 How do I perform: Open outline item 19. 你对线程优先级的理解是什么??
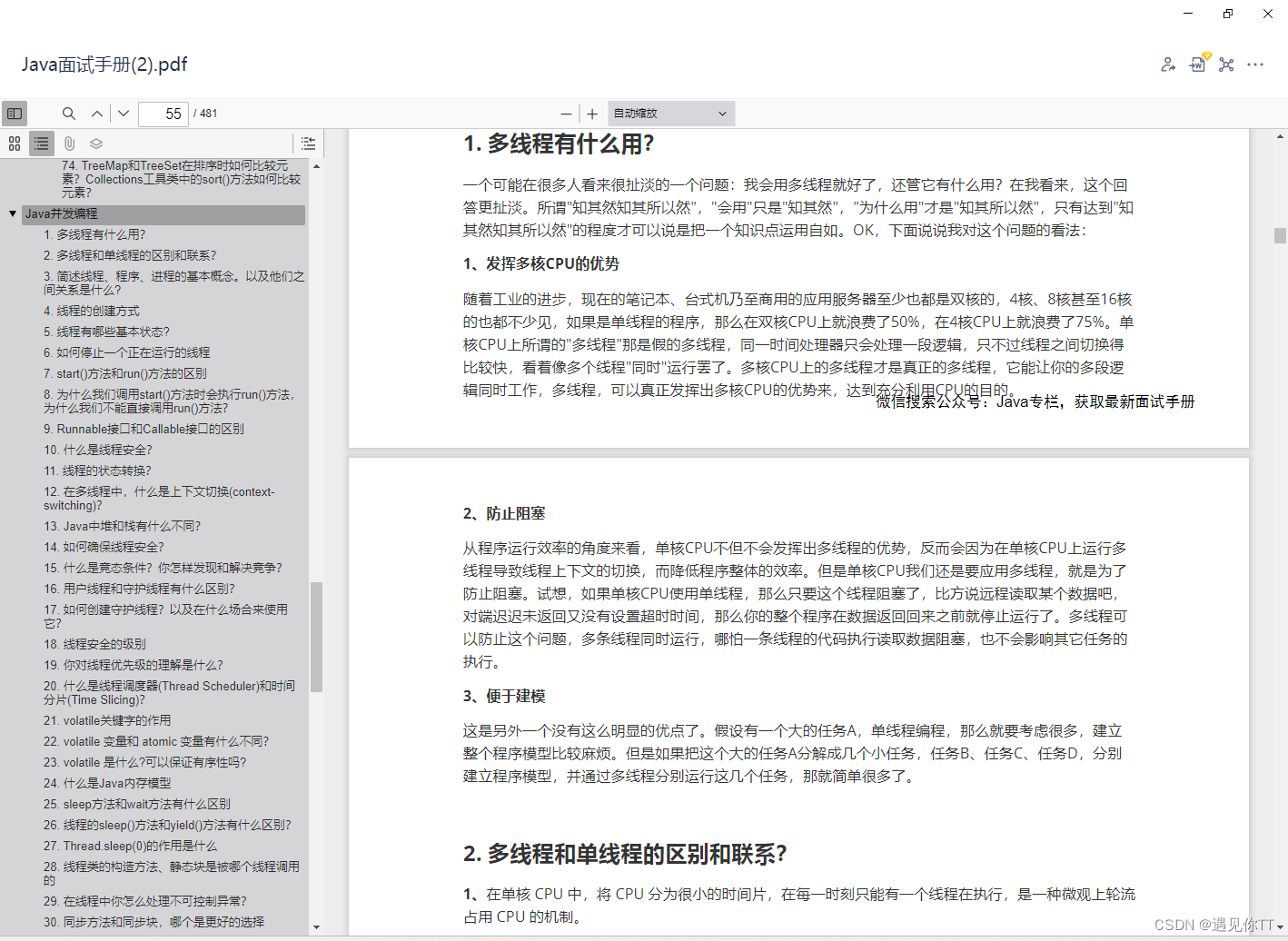[134, 665]
